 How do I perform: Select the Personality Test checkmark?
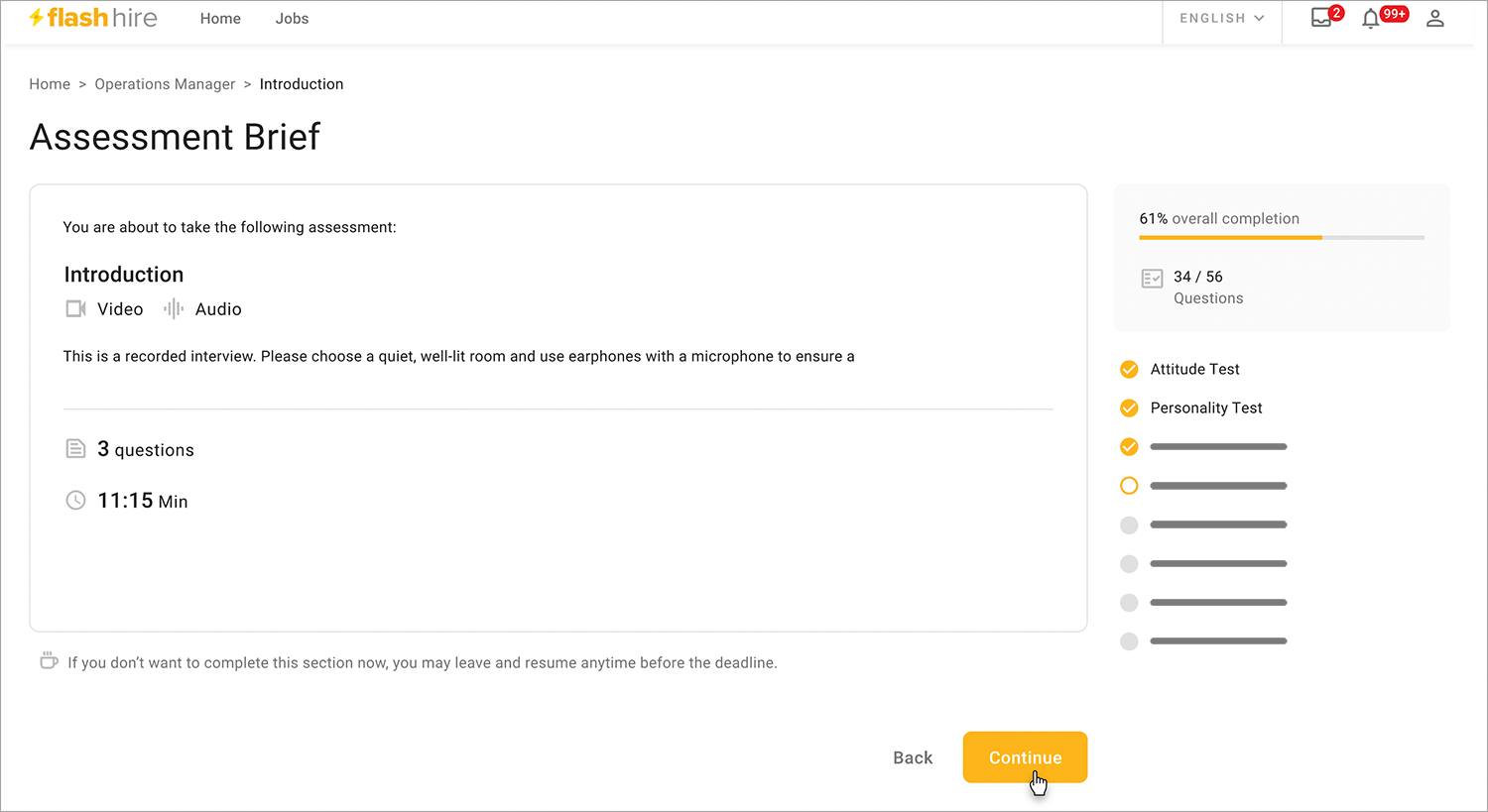(1129, 408)
